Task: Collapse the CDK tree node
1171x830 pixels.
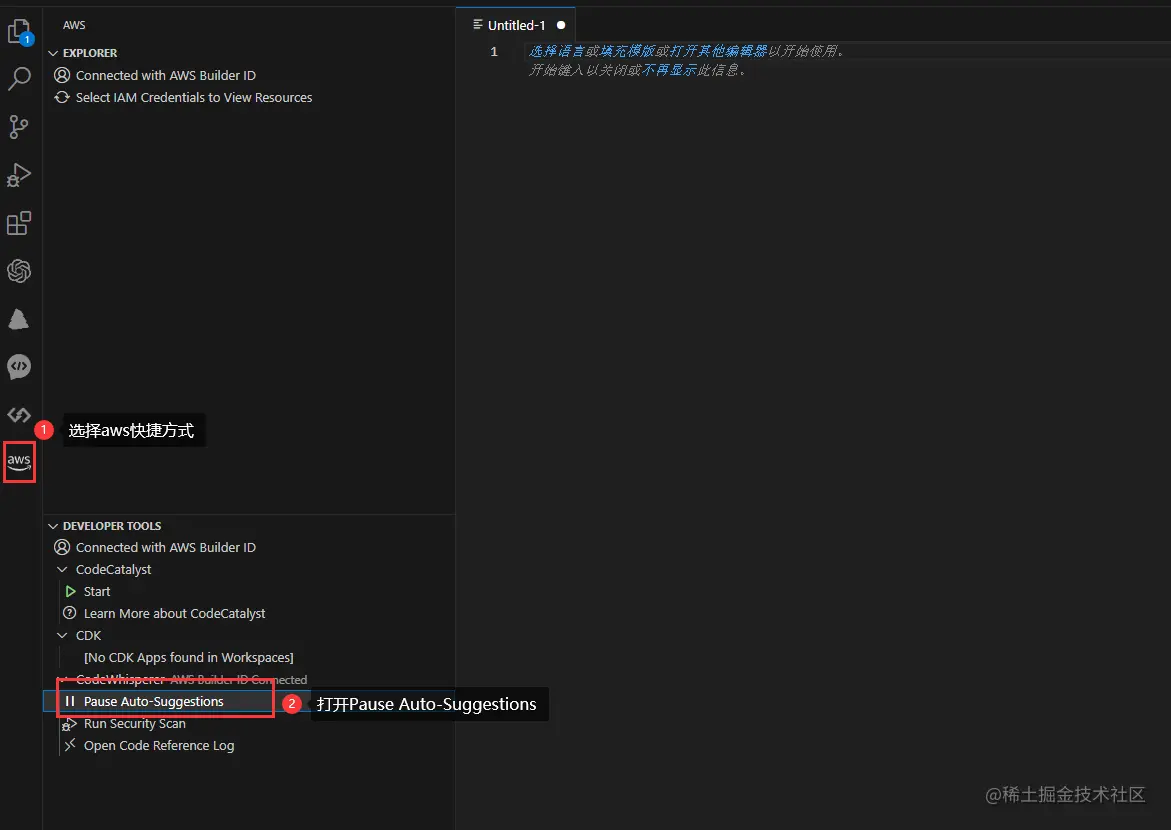Action: pyautogui.click(x=62, y=636)
